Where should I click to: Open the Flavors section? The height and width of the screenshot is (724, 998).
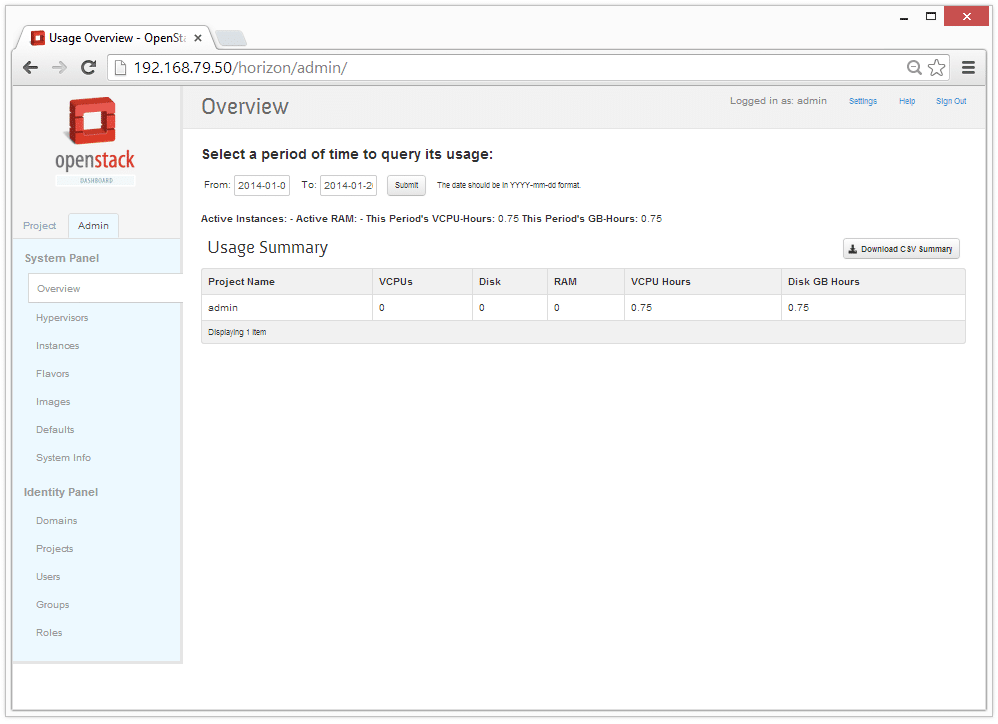(x=53, y=374)
